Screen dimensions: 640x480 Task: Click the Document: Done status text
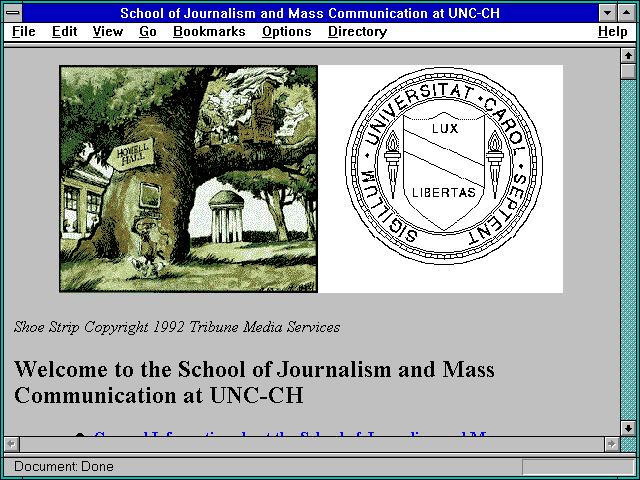[x=64, y=467]
